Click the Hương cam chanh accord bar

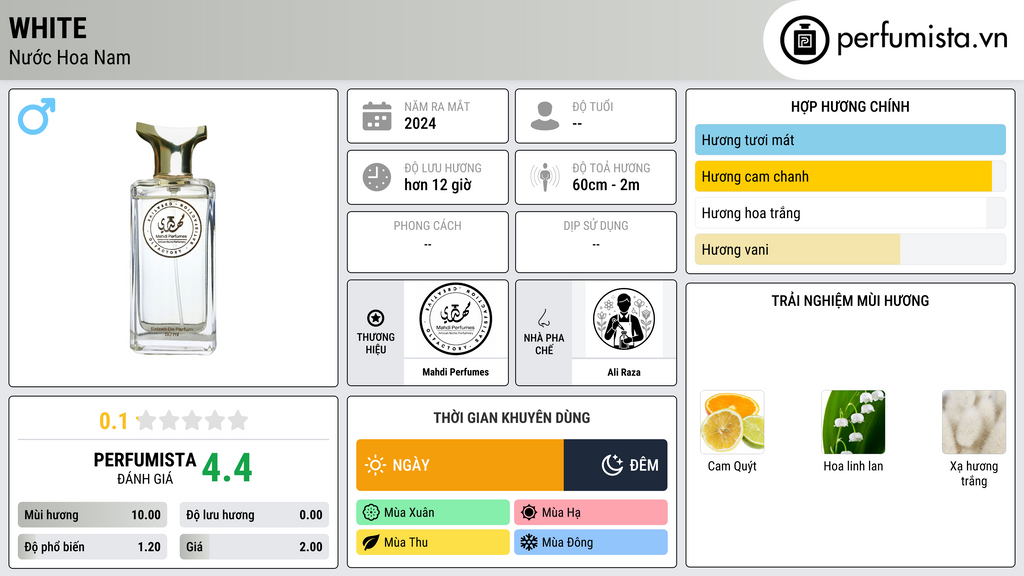click(850, 176)
